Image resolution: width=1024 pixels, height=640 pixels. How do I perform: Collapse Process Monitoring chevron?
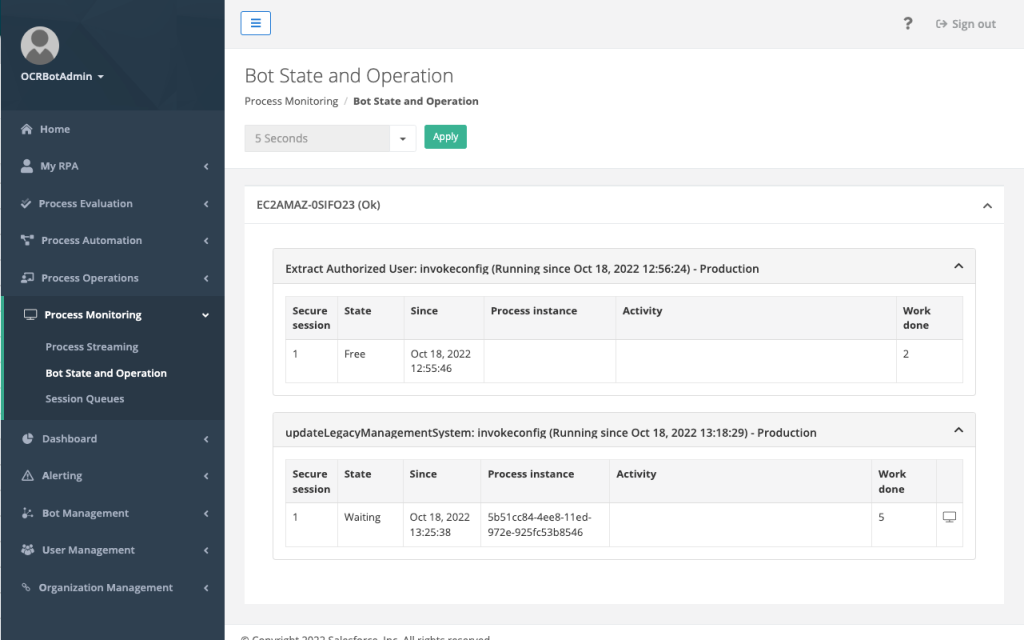tap(206, 315)
